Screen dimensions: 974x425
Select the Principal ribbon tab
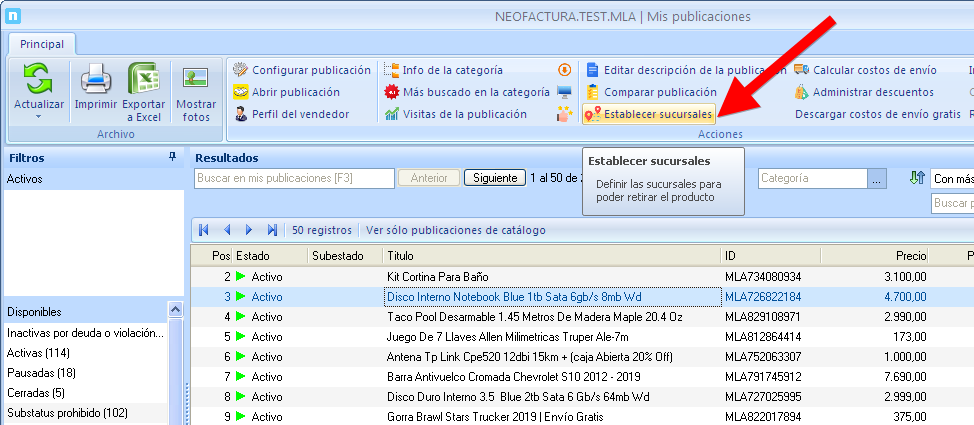(x=42, y=44)
